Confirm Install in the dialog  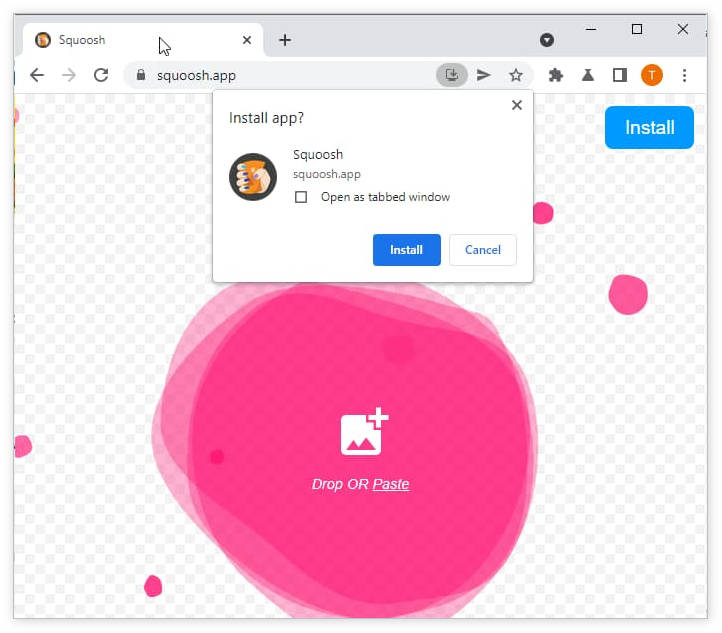(x=406, y=250)
